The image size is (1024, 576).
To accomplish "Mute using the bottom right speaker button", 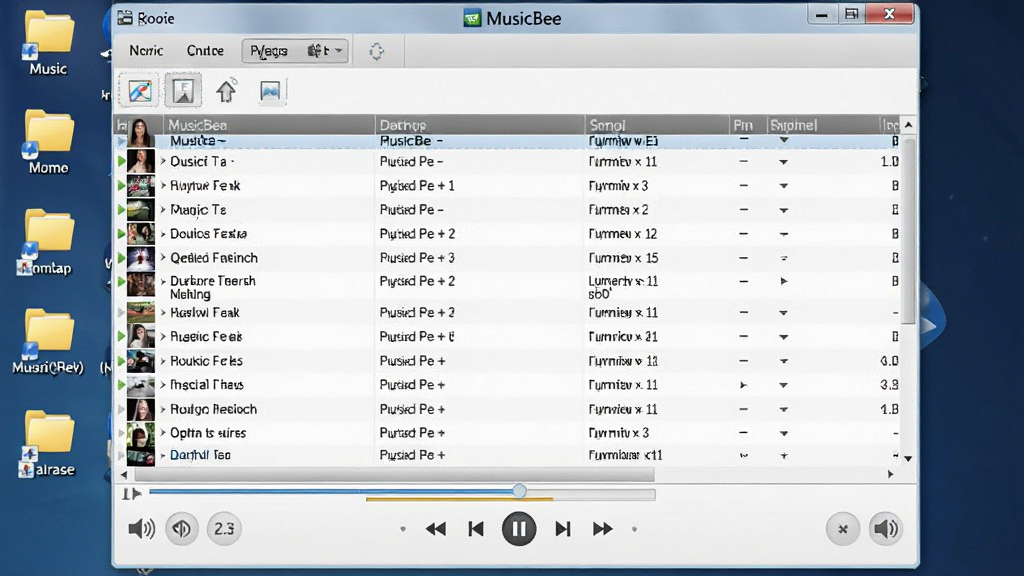I will click(x=886, y=529).
